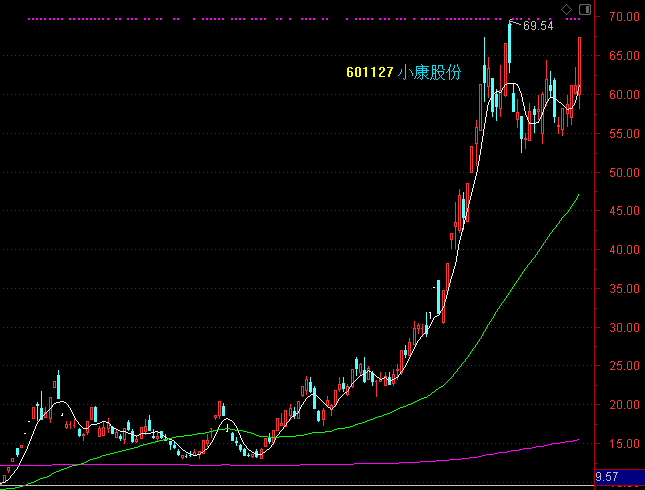The image size is (645, 490).
Task: Select the stock code 601127
Action: click(x=370, y=72)
